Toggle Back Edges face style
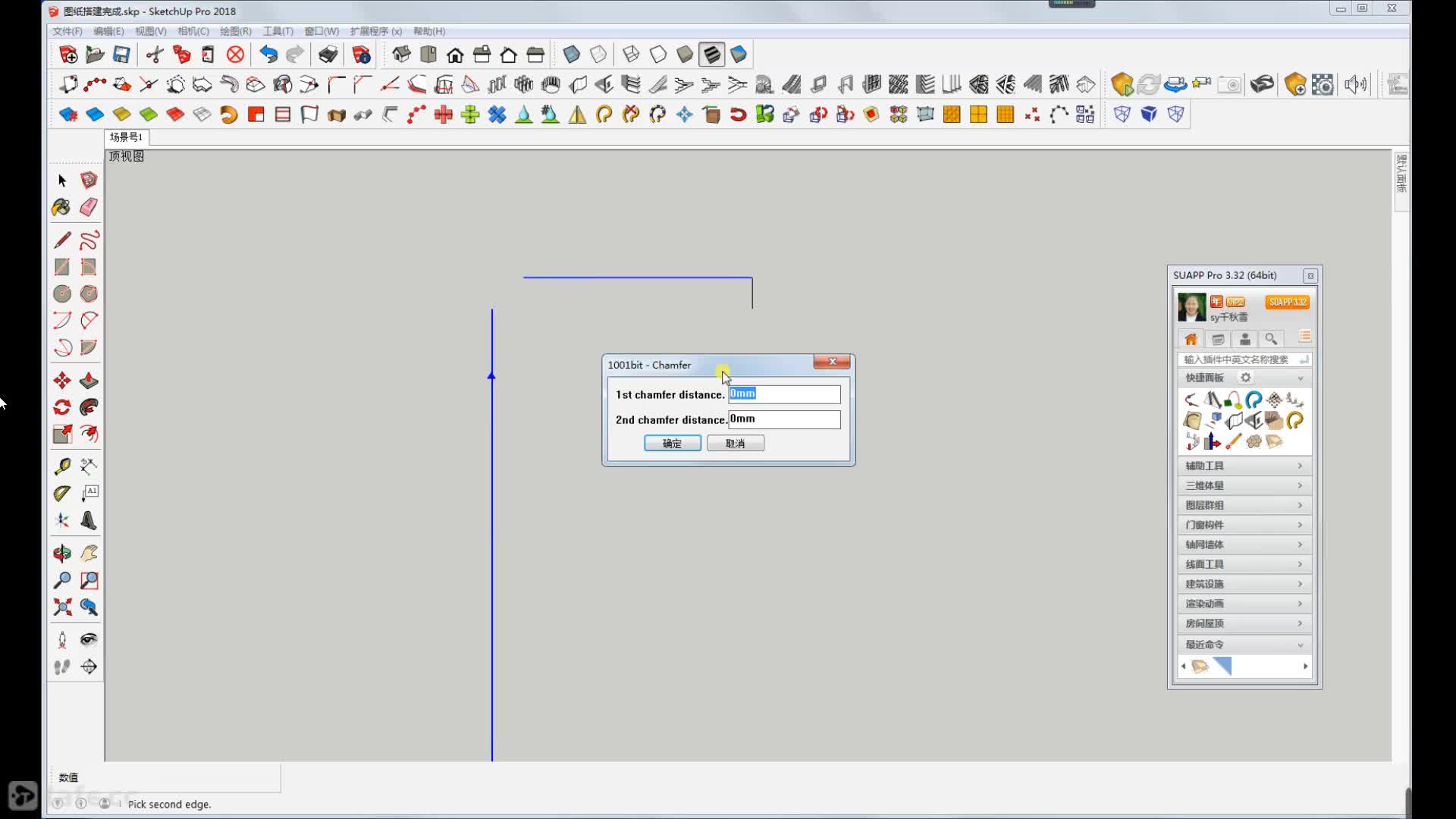Screen dimensions: 1456x819 (x=598, y=55)
